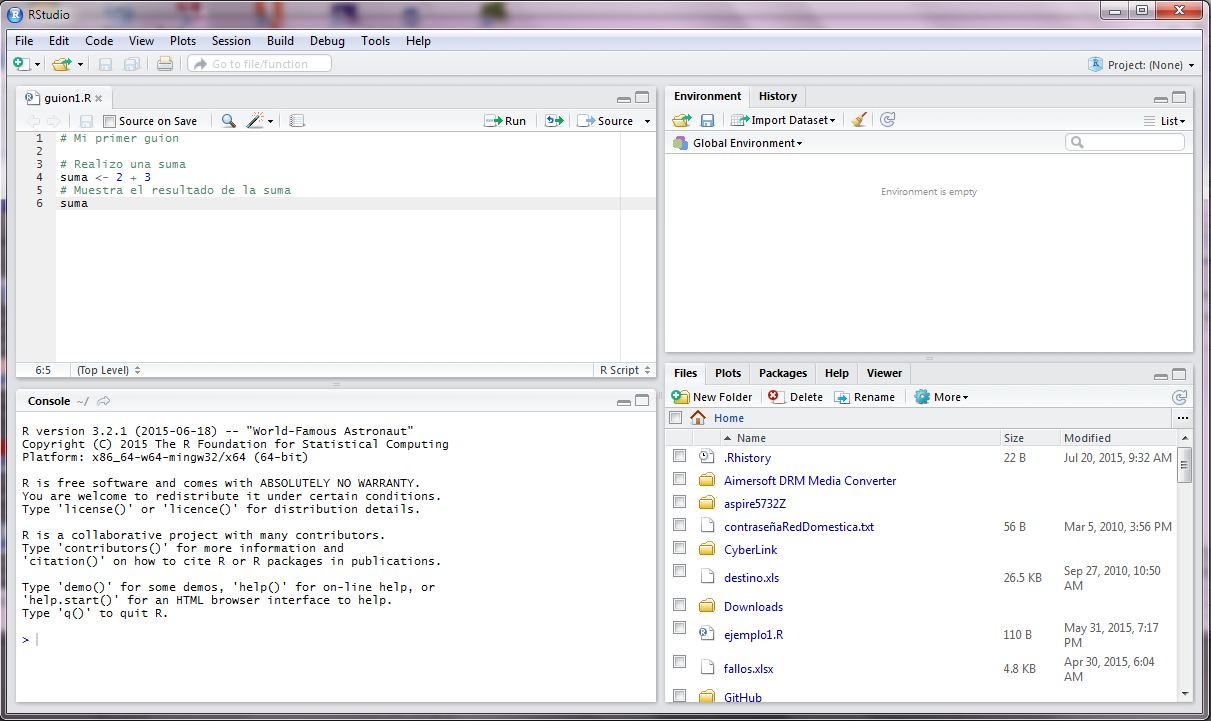Click the Source button in editor
Image resolution: width=1211 pixels, height=721 pixels.
[x=605, y=121]
